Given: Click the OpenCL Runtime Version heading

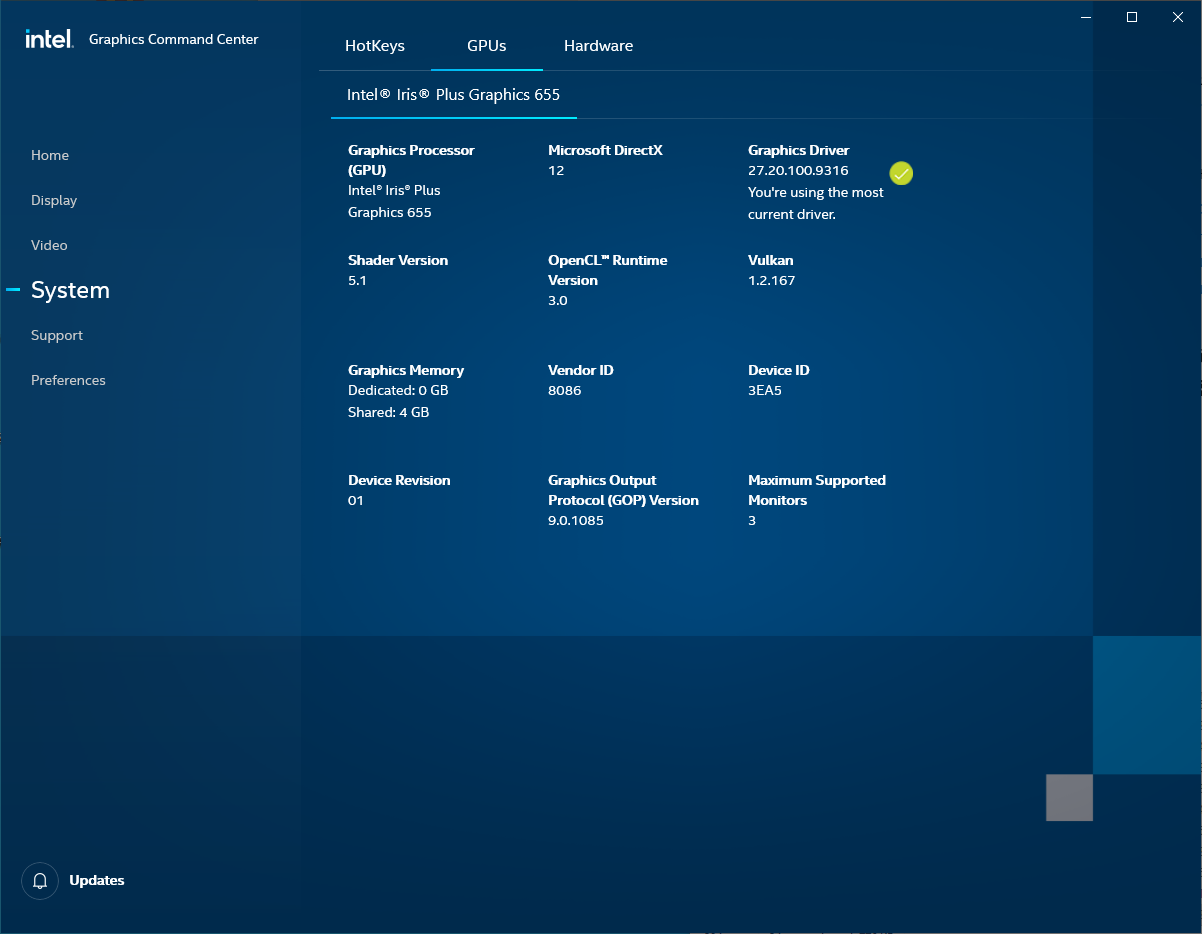Looking at the screenshot, I should pos(607,270).
